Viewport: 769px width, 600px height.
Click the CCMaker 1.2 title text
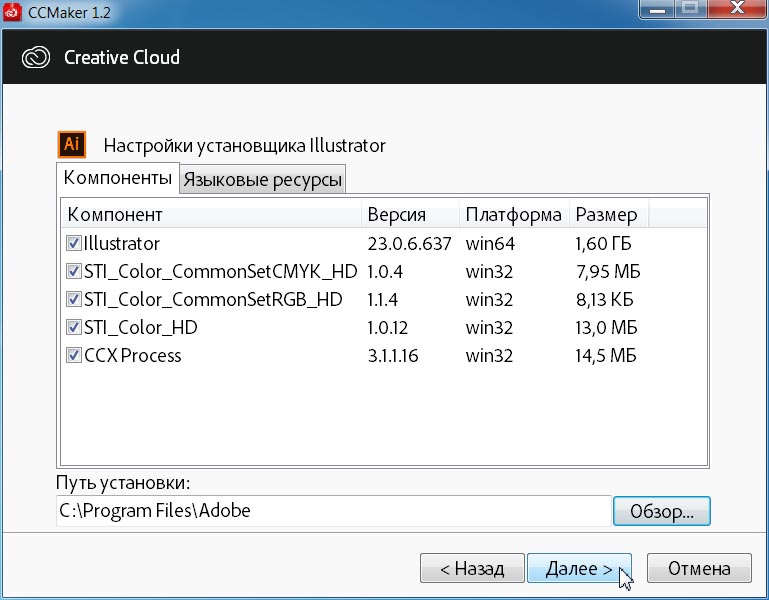(69, 12)
